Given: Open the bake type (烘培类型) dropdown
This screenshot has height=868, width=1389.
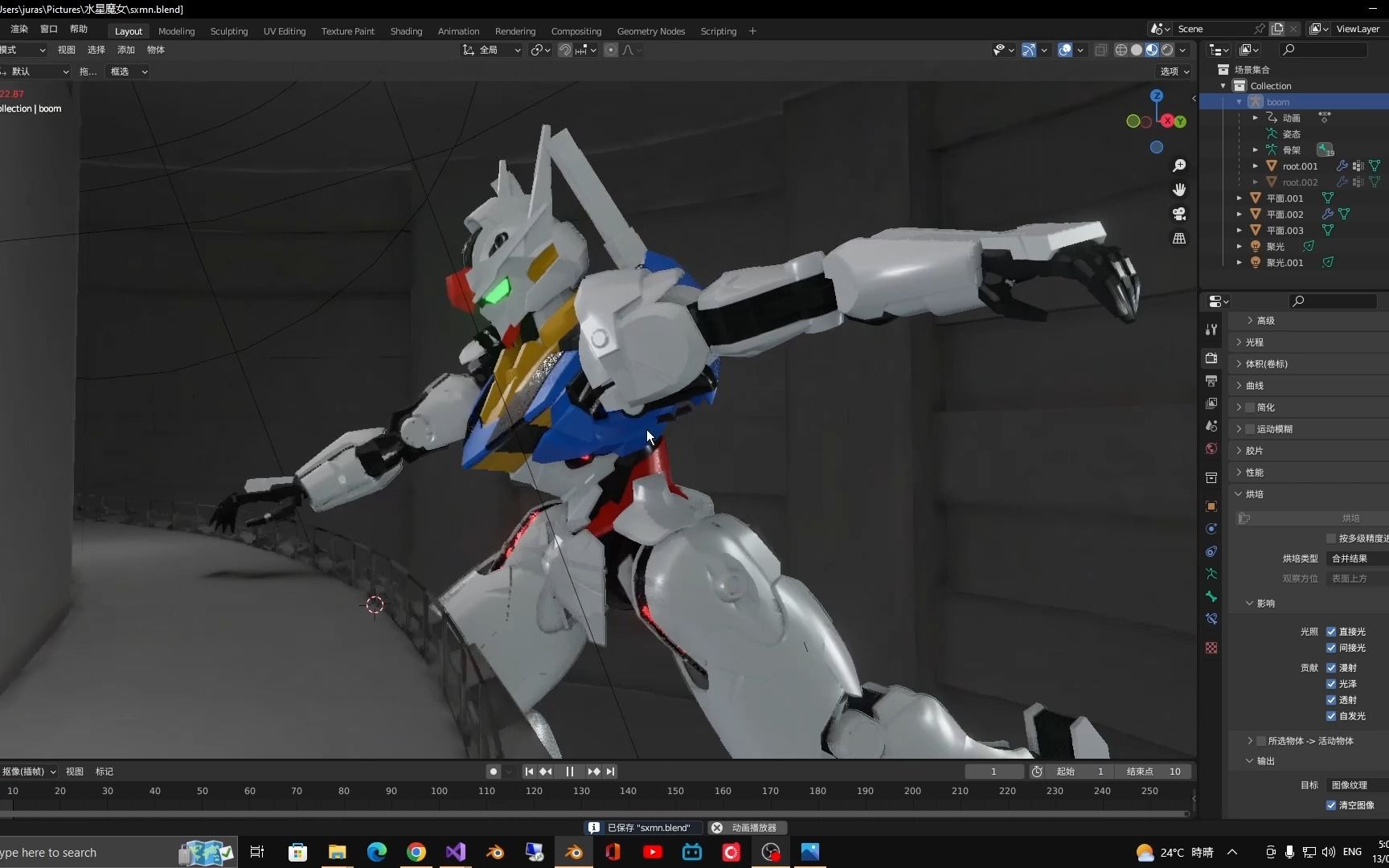Looking at the screenshot, I should click(1358, 559).
